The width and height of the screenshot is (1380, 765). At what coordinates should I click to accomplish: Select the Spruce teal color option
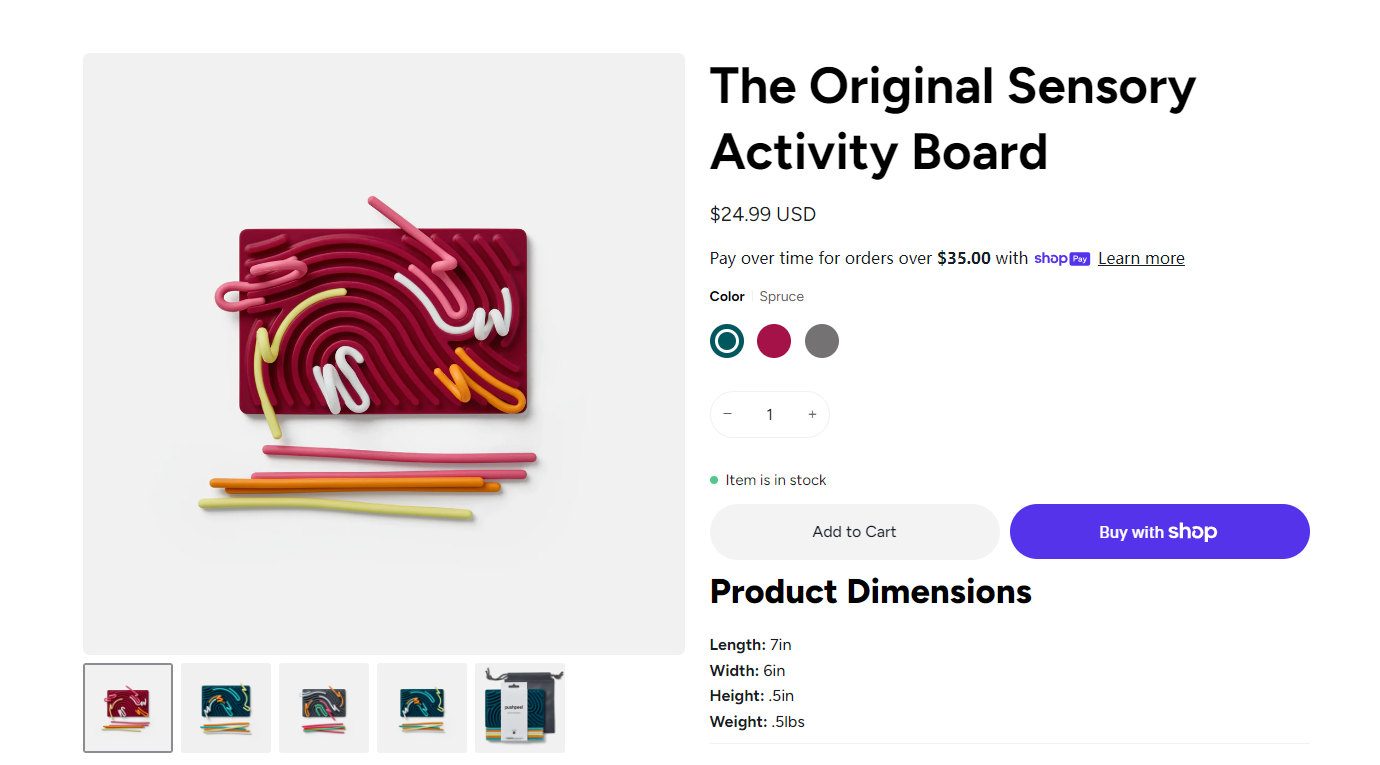(x=727, y=341)
